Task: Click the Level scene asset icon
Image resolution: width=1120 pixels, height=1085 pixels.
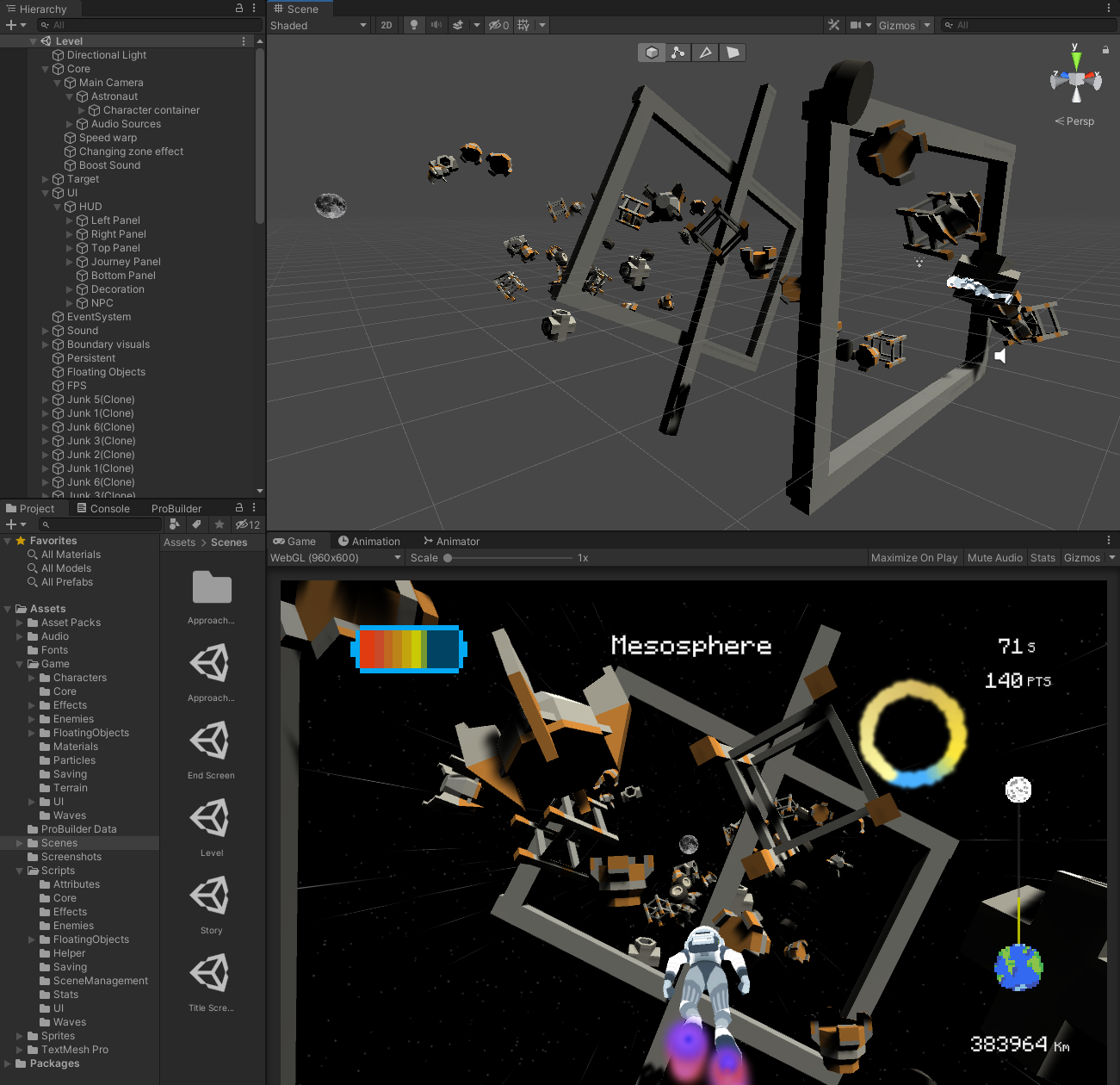Action: 211,818
